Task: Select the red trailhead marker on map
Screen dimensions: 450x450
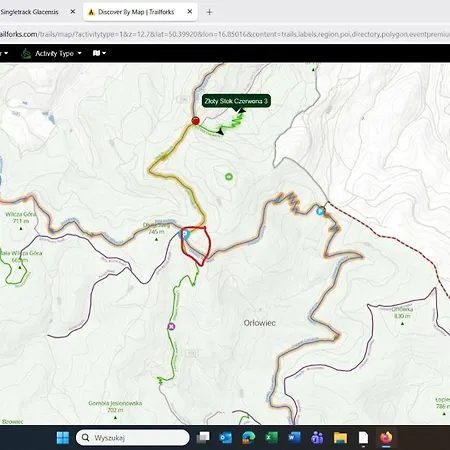Action: (x=196, y=121)
